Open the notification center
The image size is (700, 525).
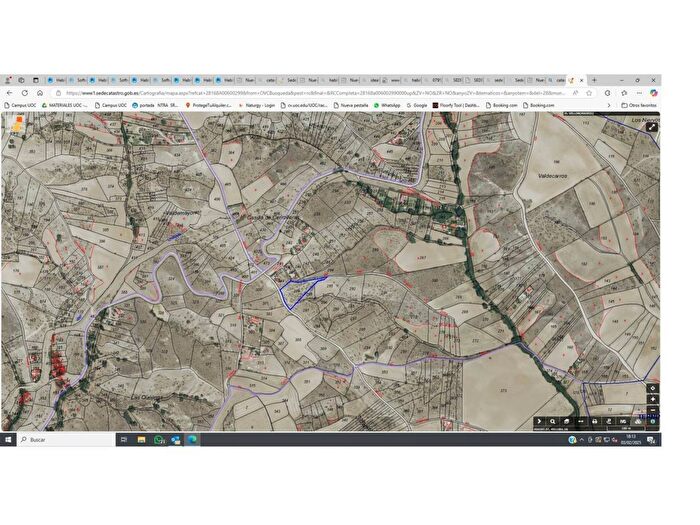point(651,440)
